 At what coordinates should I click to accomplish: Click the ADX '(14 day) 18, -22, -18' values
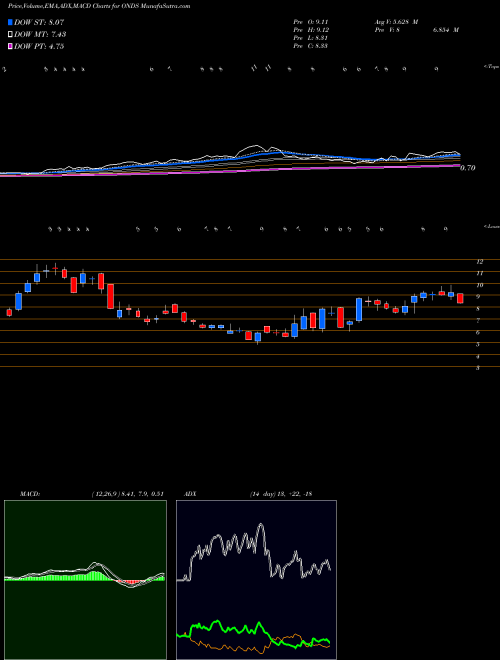(x=280, y=494)
